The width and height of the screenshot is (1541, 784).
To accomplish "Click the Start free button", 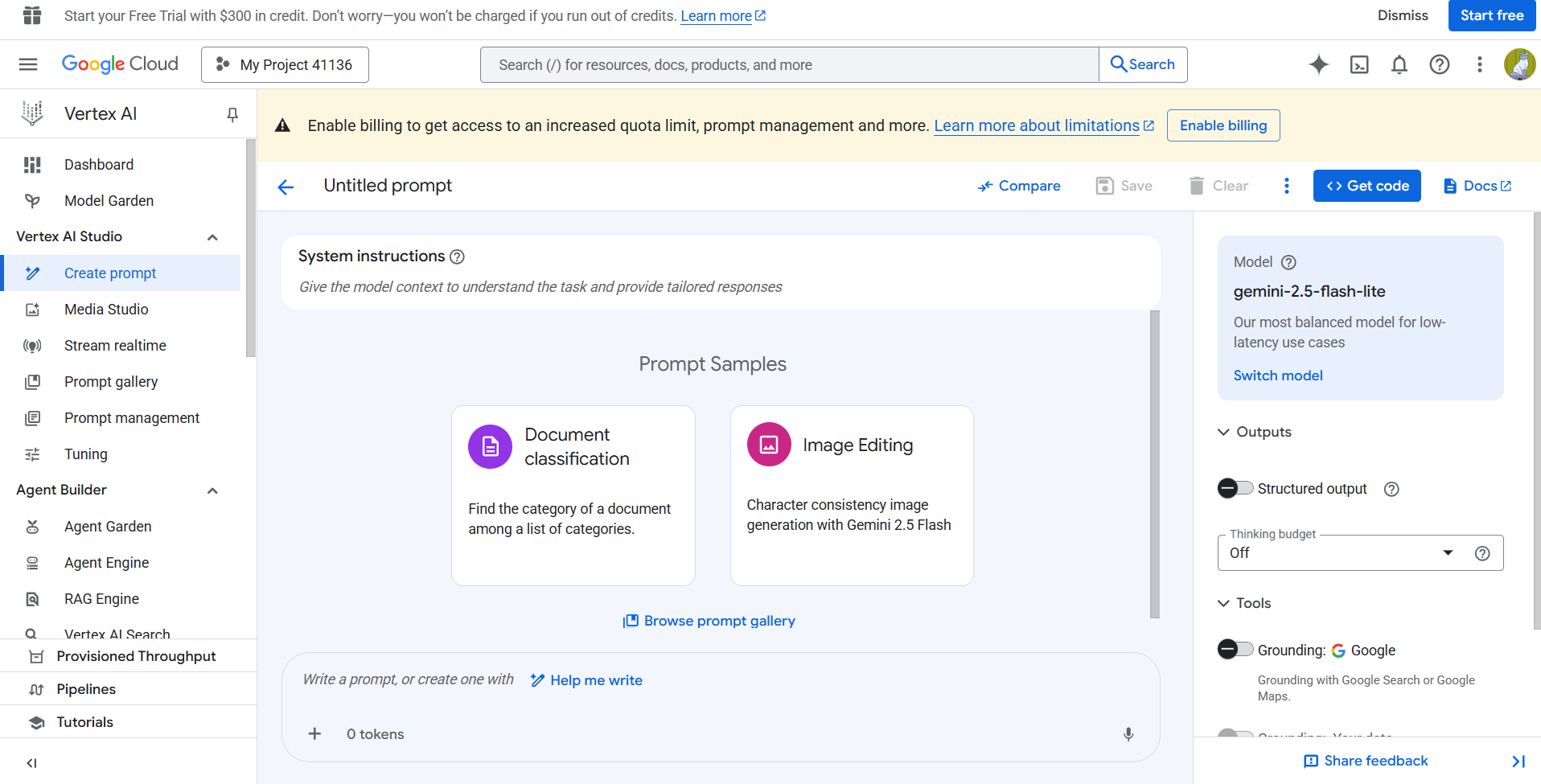I will coord(1492,15).
